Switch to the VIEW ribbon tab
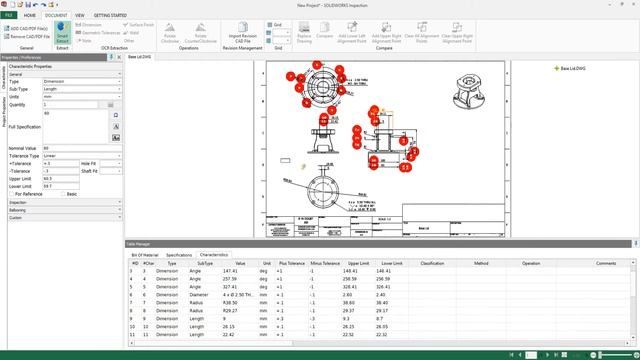This screenshot has width=640, height=360. 80,15
